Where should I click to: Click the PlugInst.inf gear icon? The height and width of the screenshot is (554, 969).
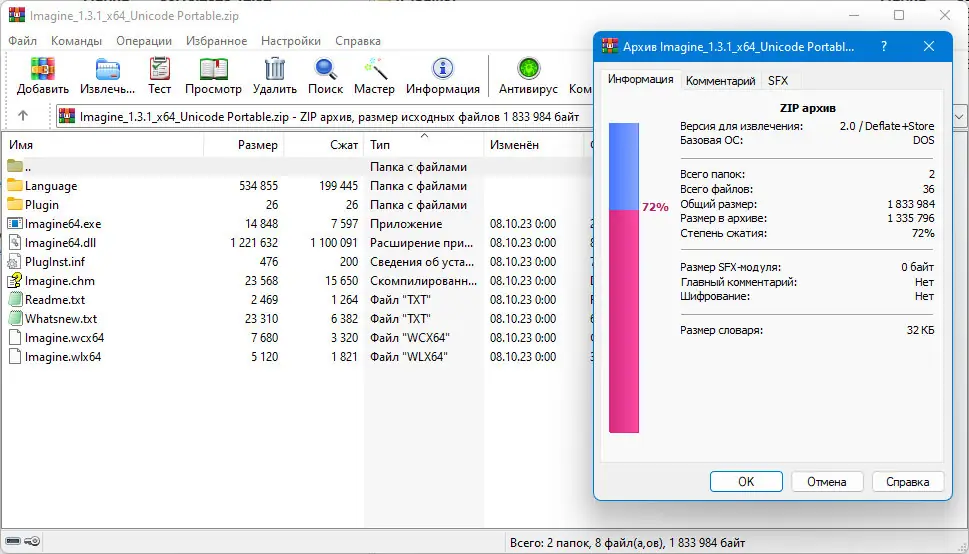coord(15,262)
